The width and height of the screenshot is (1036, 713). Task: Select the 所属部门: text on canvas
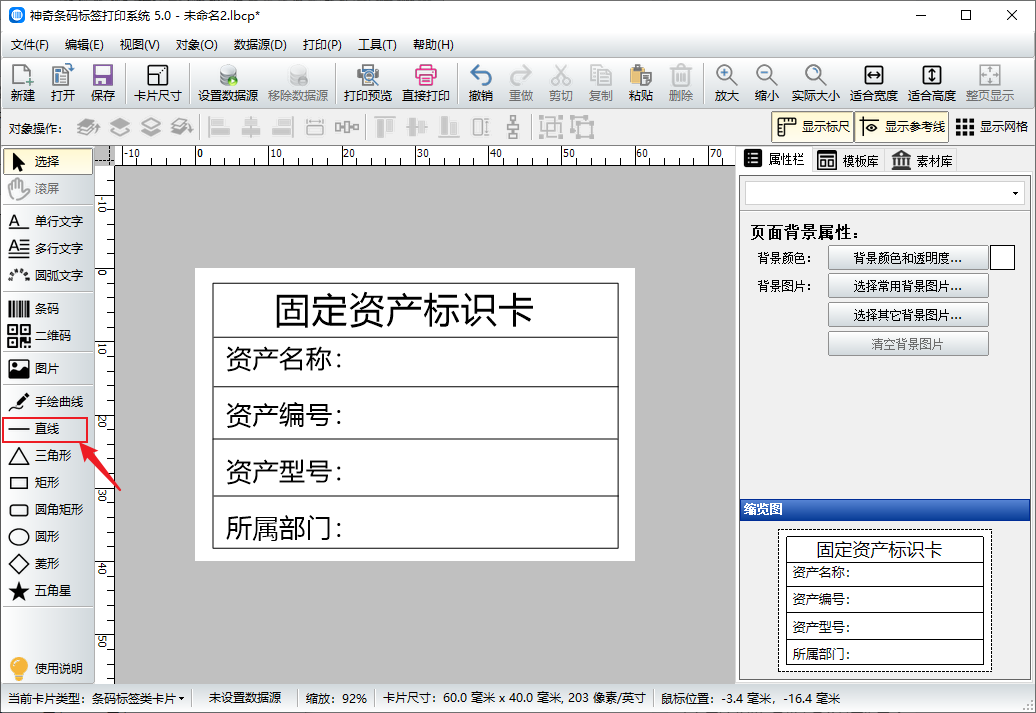[x=285, y=529]
